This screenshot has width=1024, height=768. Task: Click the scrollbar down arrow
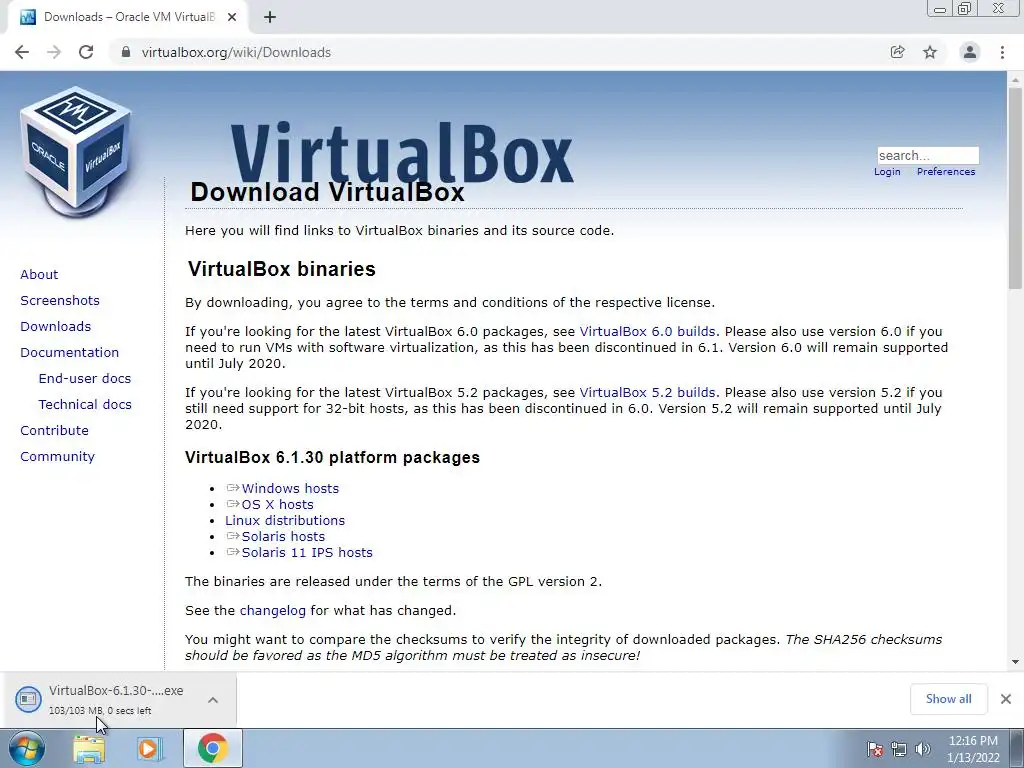pyautogui.click(x=1015, y=662)
